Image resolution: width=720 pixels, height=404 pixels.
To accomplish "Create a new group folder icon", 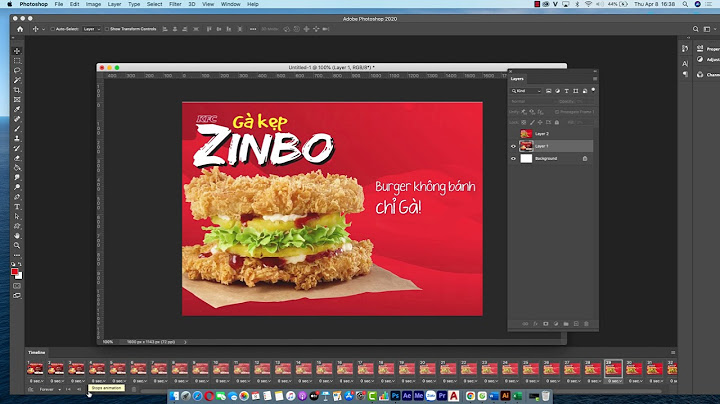I will pyautogui.click(x=566, y=324).
